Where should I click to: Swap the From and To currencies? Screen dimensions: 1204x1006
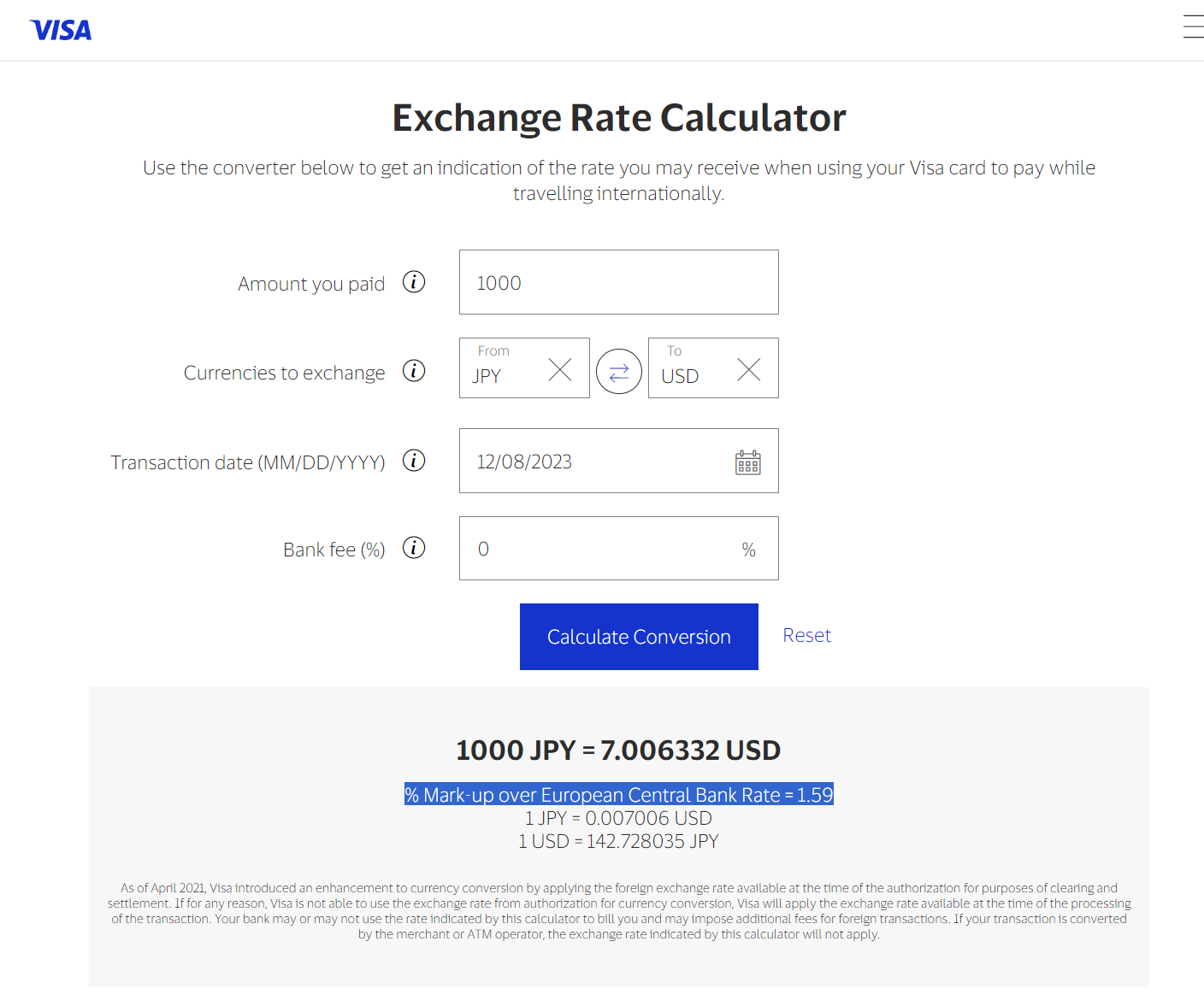coord(619,372)
